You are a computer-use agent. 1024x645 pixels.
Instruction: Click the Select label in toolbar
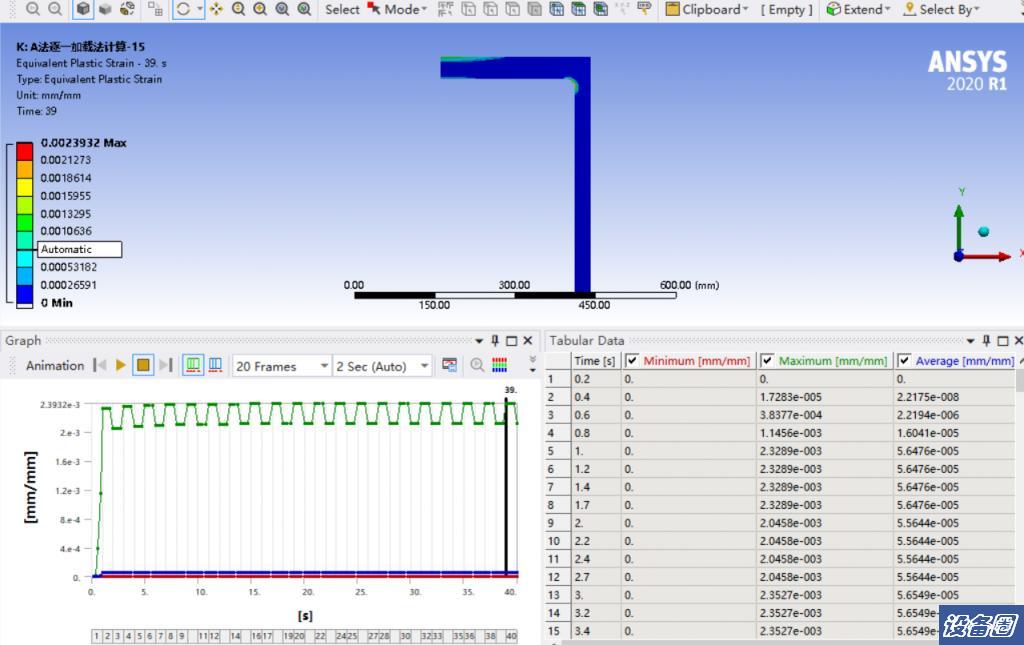pos(342,9)
